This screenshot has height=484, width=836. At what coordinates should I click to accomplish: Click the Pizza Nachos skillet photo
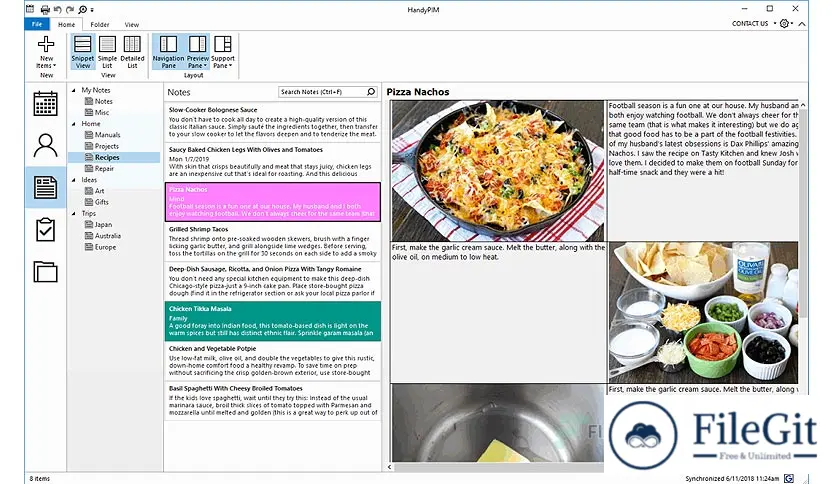coord(498,171)
